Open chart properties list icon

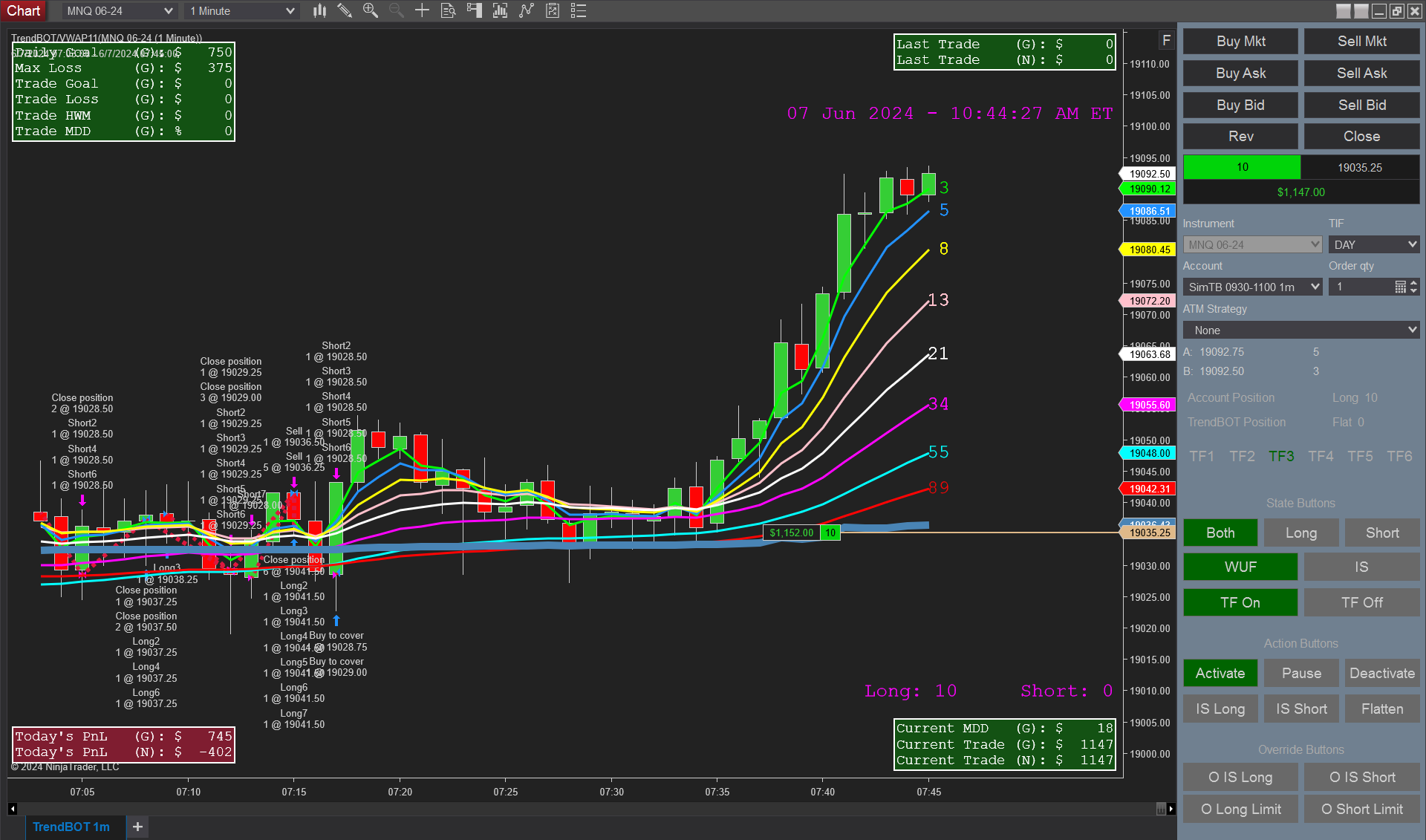coord(578,10)
